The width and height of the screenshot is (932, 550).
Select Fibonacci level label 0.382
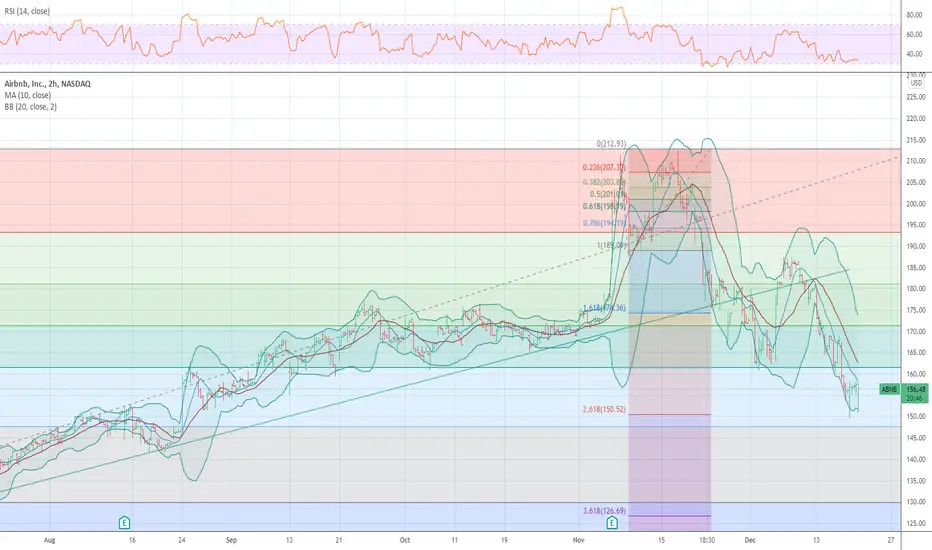(603, 182)
